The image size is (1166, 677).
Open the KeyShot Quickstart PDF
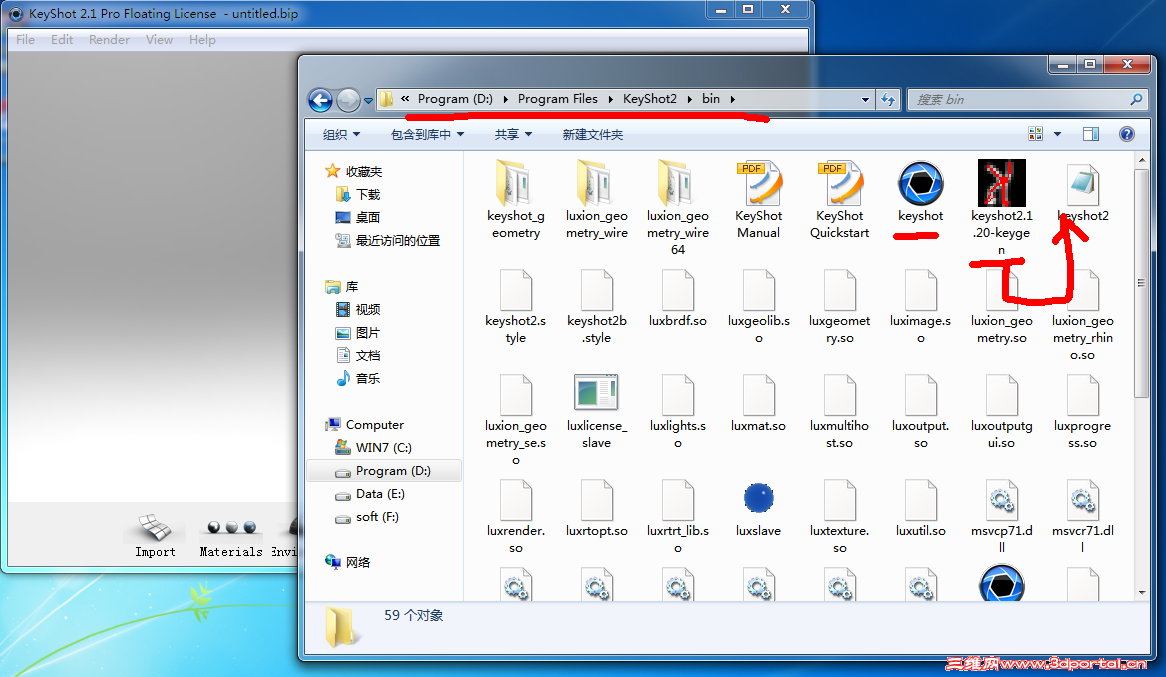840,199
